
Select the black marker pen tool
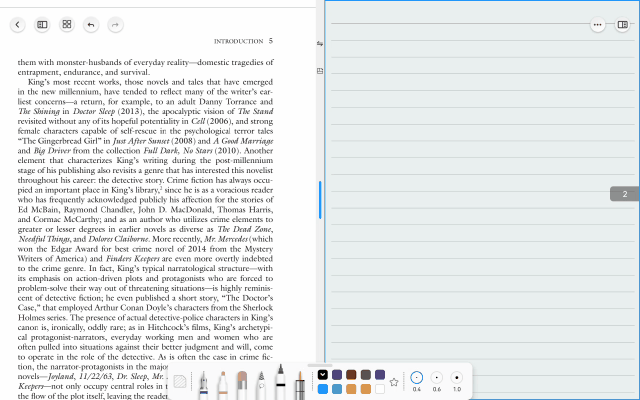tap(280, 382)
